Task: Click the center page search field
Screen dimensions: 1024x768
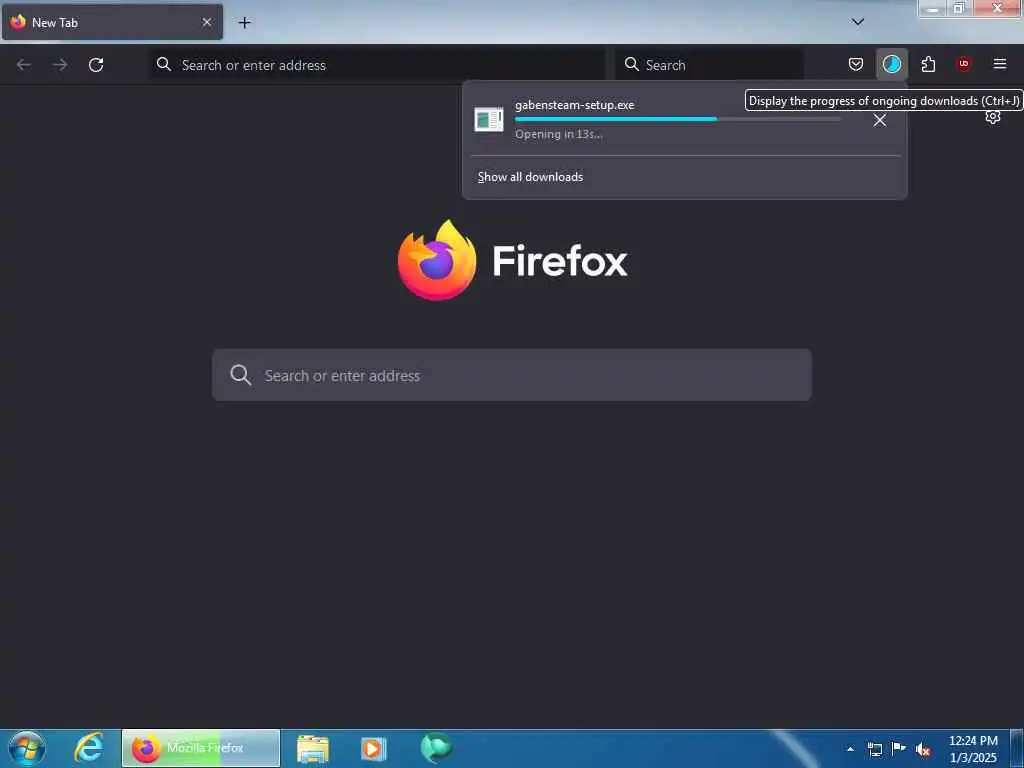Action: pos(512,375)
